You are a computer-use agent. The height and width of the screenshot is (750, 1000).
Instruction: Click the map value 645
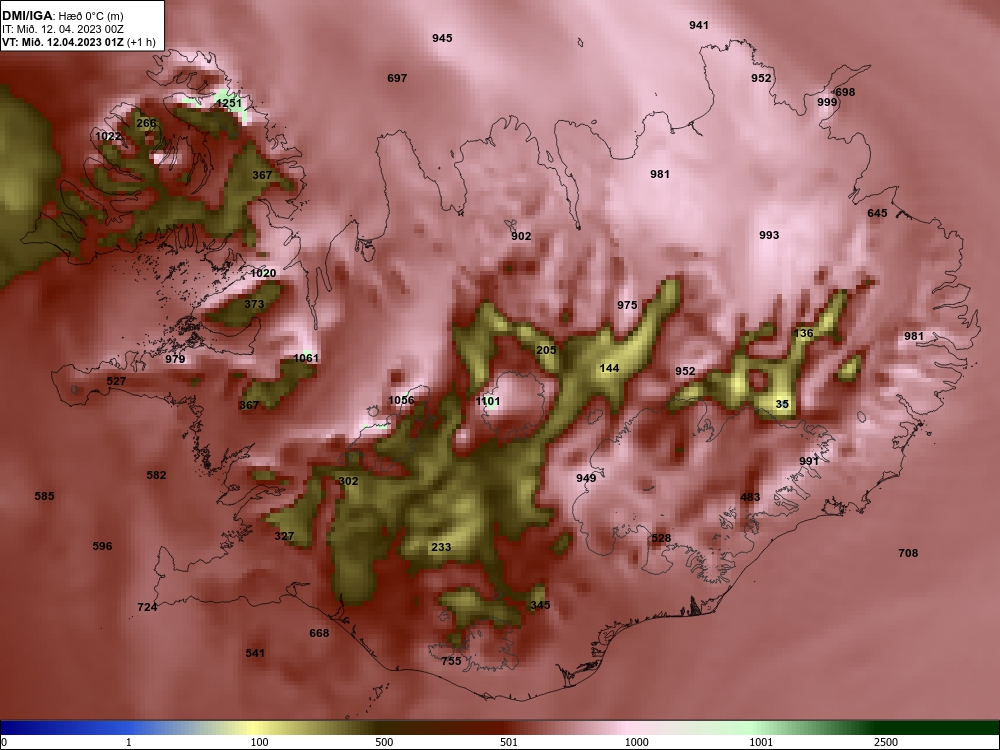pos(877,214)
